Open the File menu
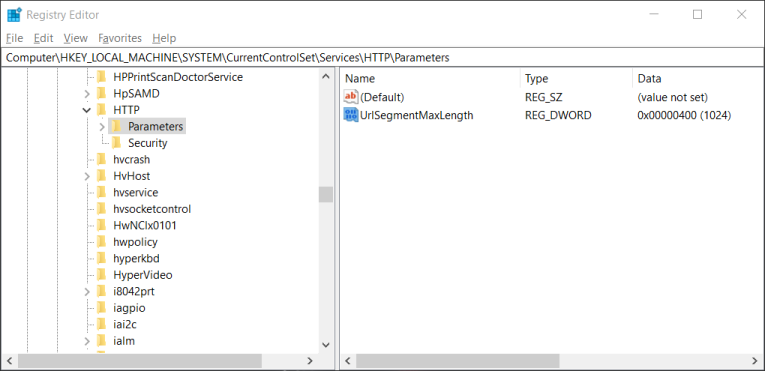 tap(15, 38)
